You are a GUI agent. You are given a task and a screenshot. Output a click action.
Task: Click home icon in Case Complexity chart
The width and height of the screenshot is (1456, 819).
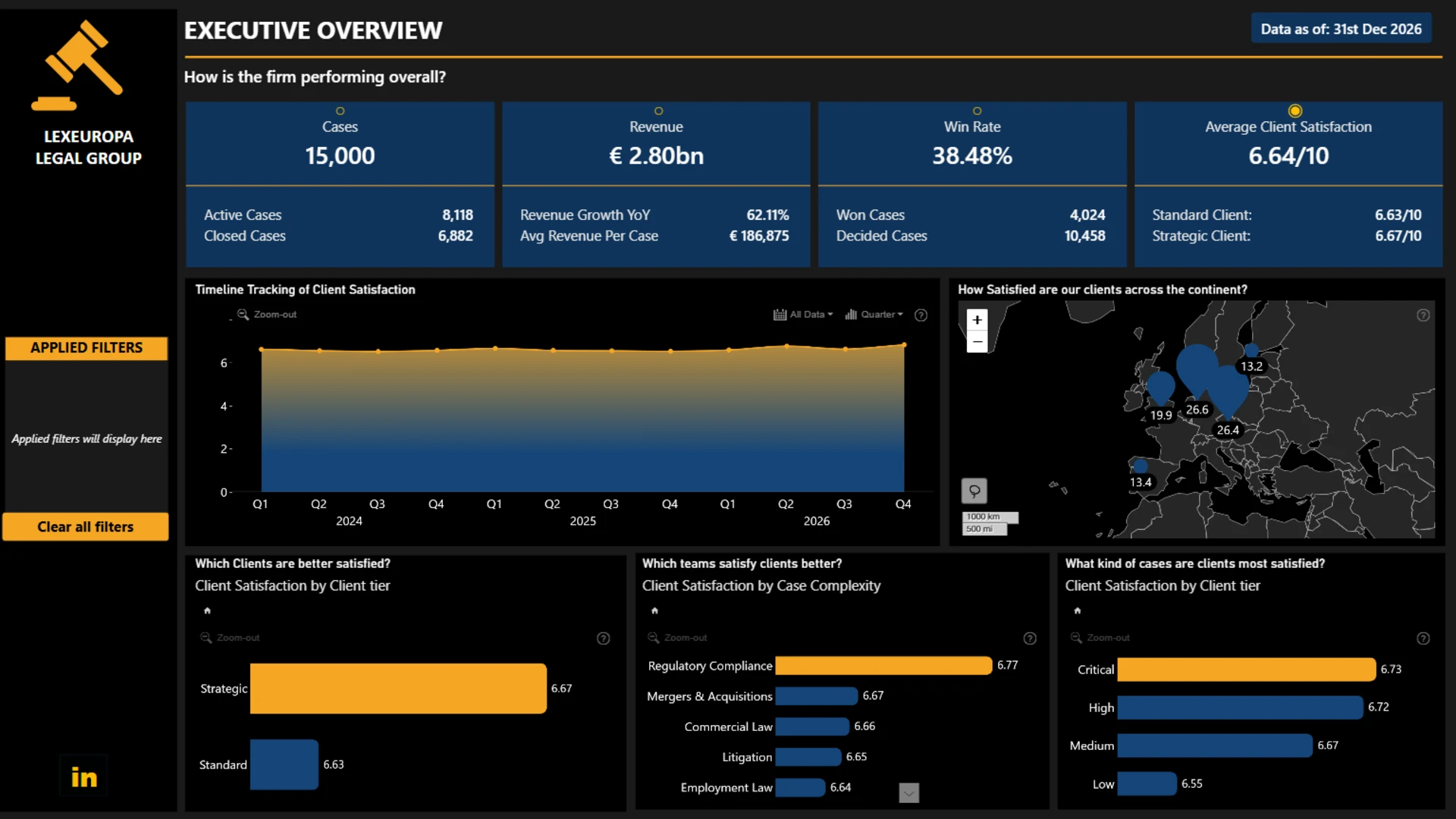[x=654, y=610]
